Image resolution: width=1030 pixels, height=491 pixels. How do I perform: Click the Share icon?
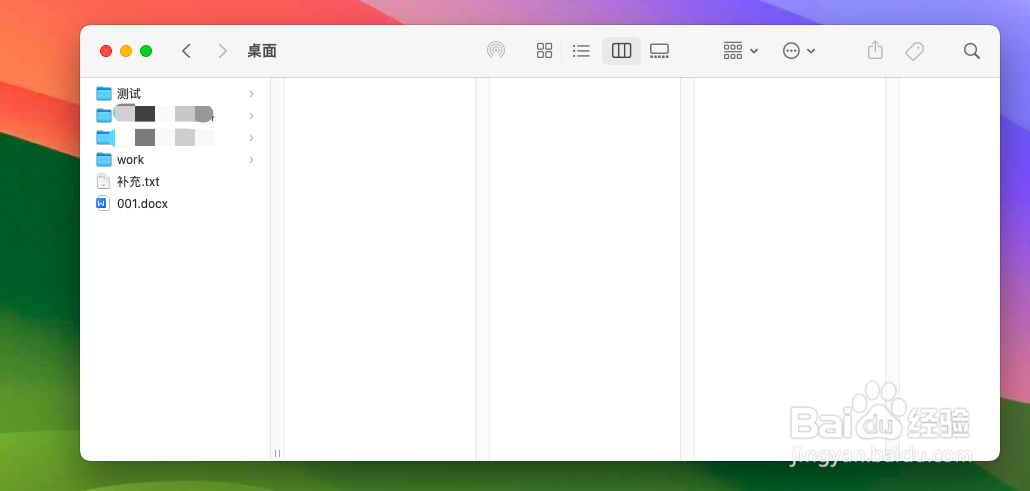[x=875, y=51]
